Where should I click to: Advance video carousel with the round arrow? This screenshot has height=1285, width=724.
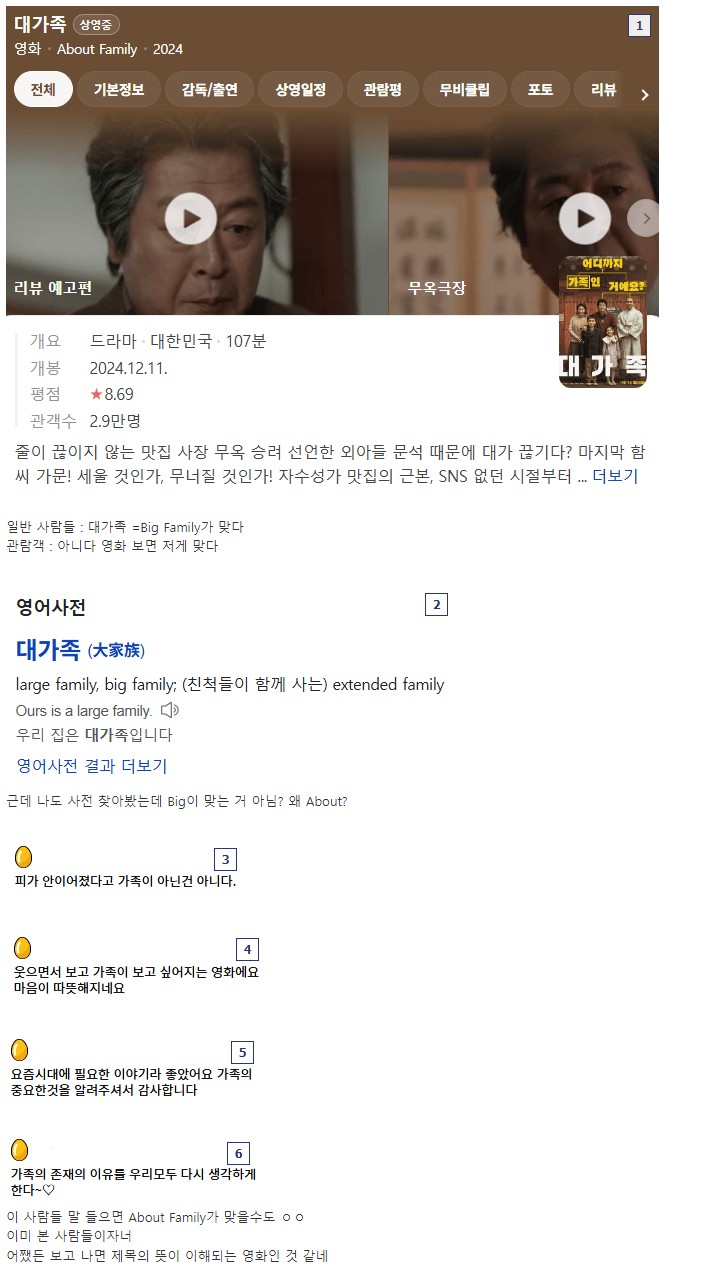645,218
